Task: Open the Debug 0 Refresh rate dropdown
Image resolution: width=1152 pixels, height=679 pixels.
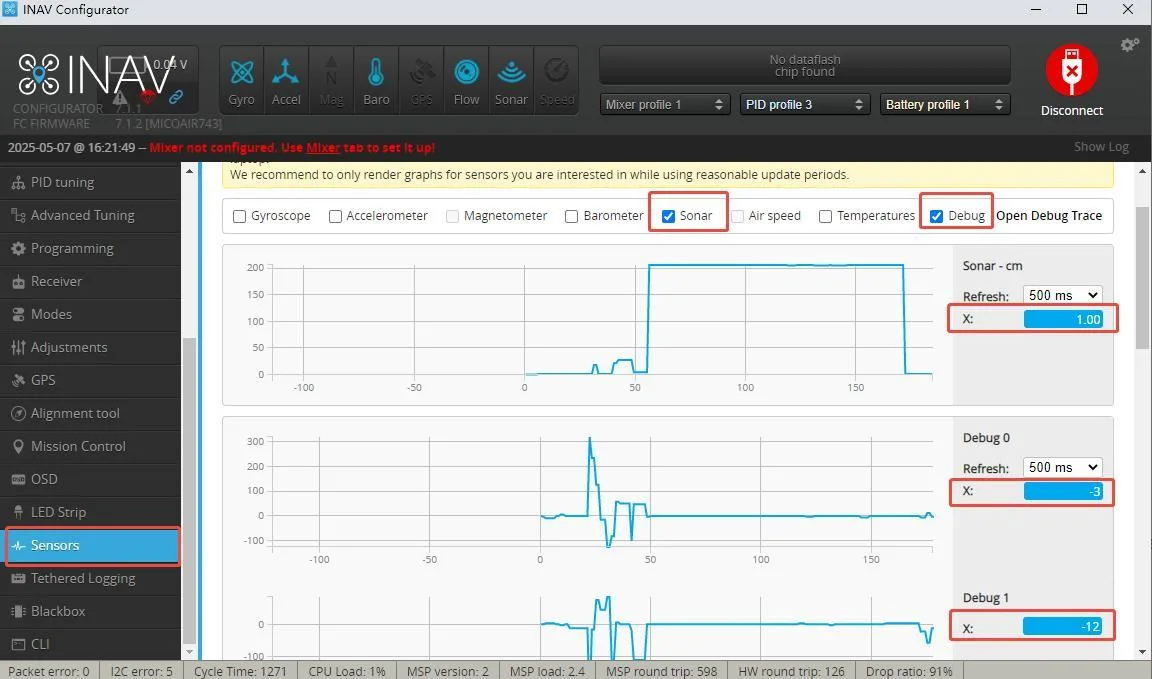Action: 1062,467
